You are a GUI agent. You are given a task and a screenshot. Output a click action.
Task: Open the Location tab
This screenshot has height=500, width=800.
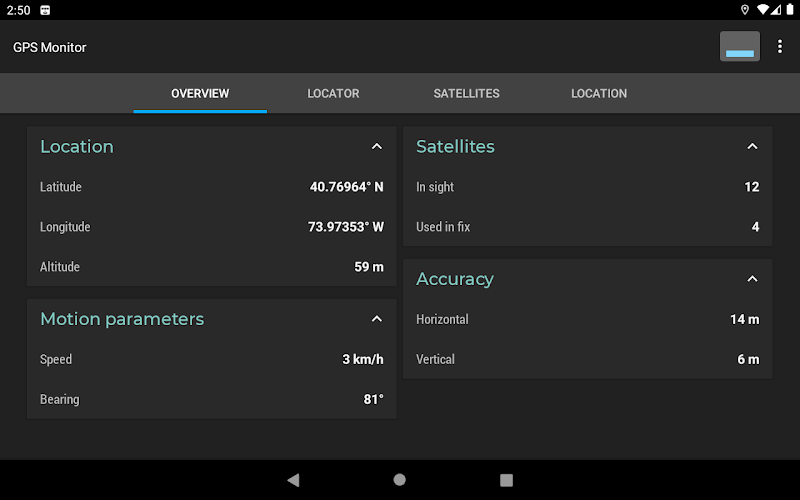(599, 93)
